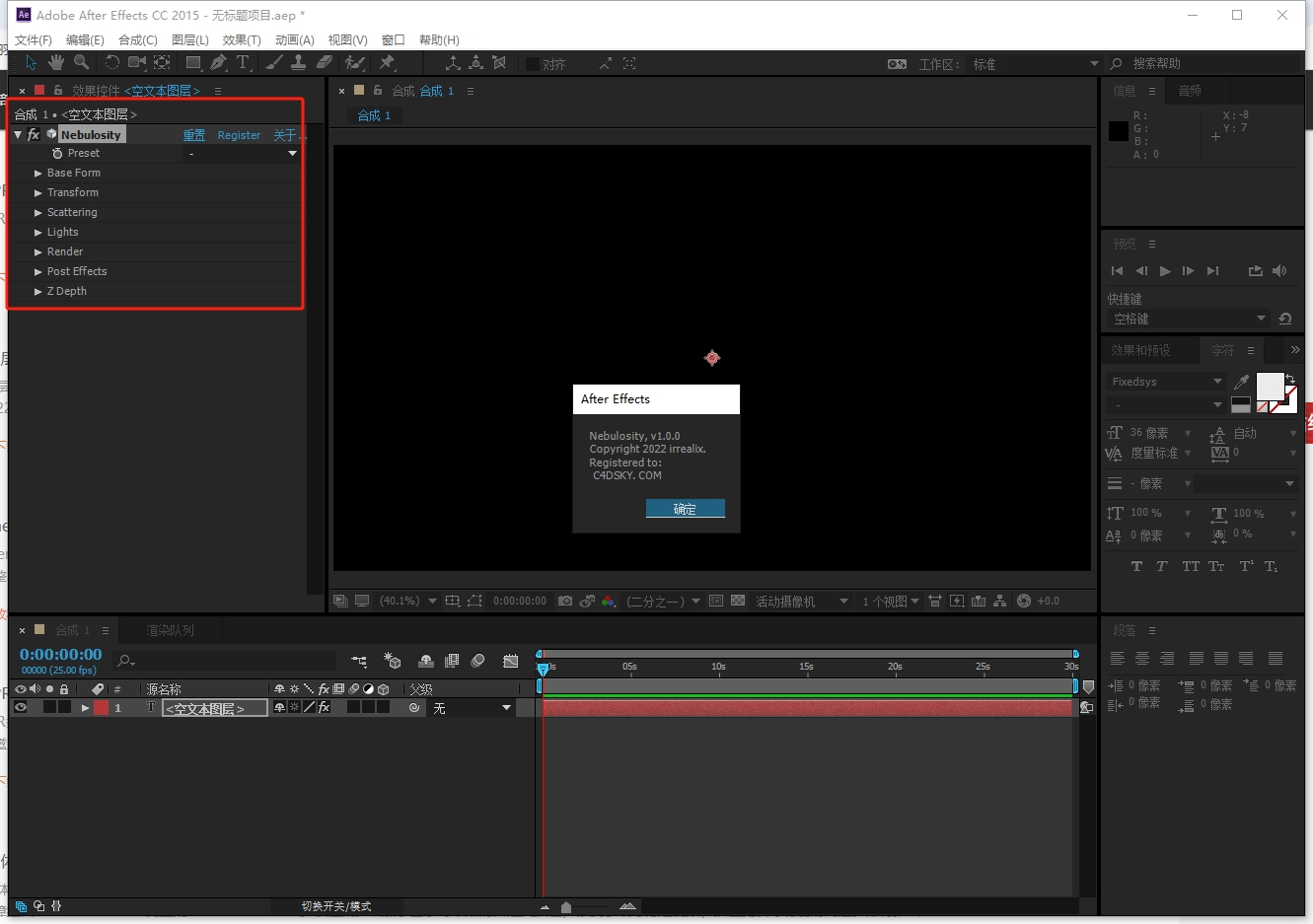
Task: Open the 效果(T) menu
Action: point(242,40)
